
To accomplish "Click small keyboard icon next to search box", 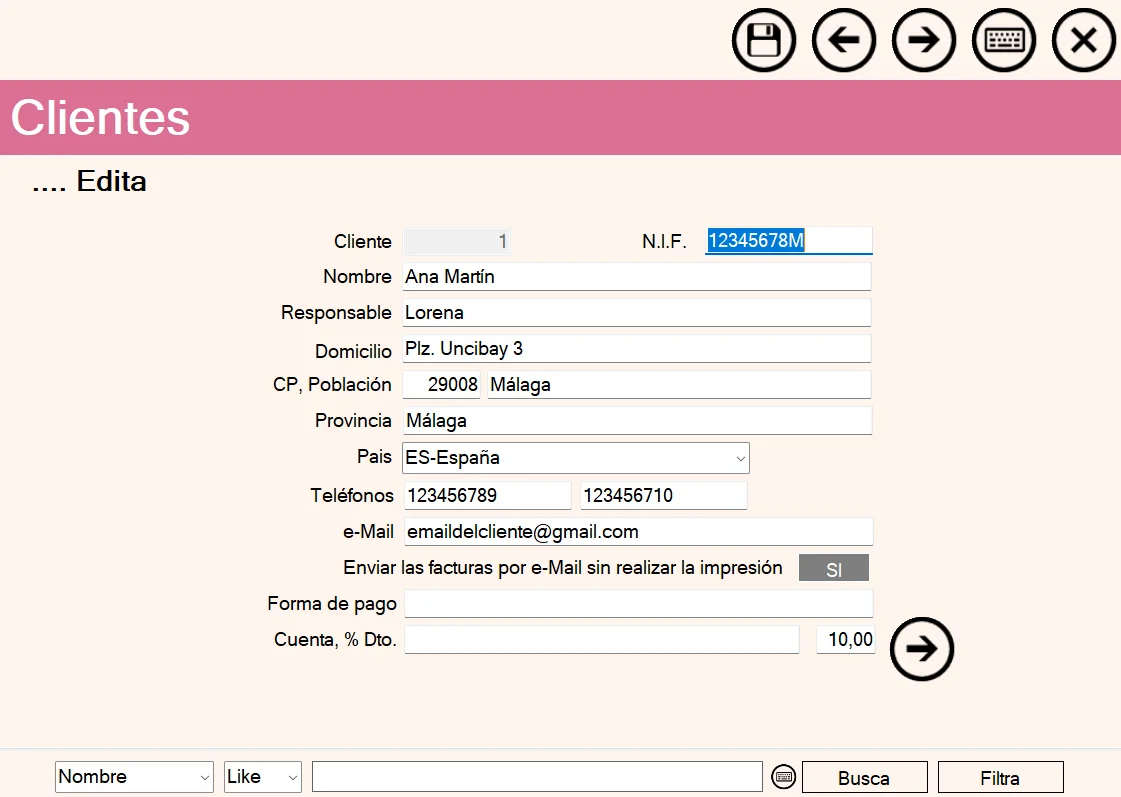I will (x=784, y=777).
